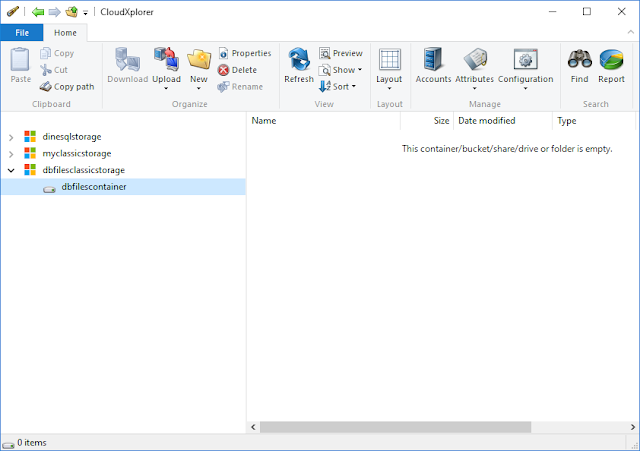Click the Preview icon in View group
This screenshot has height=451, width=640.
pos(324,53)
